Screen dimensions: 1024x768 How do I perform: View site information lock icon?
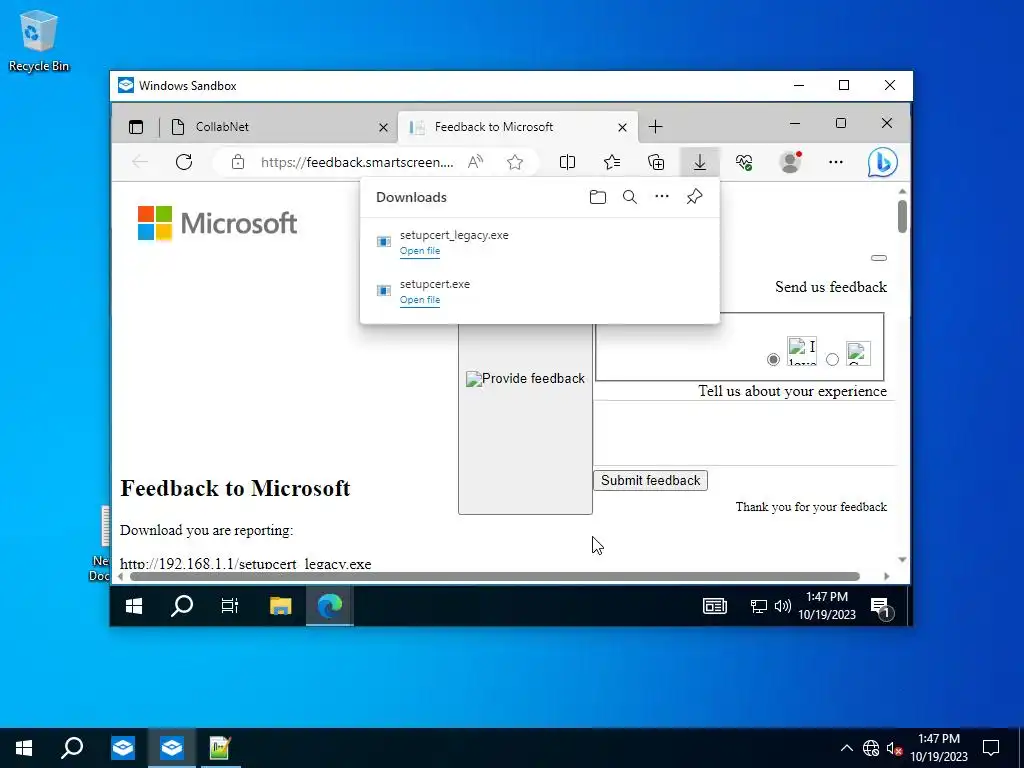tap(238, 162)
